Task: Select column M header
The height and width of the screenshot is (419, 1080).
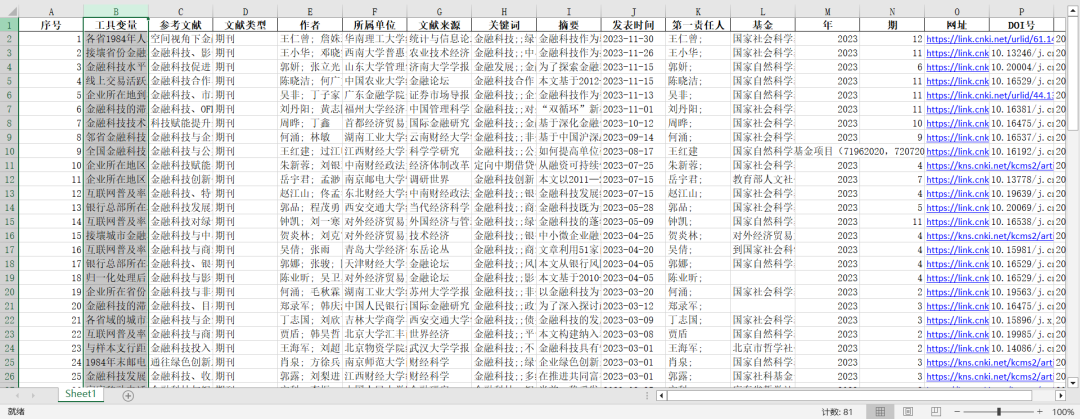Action: click(828, 12)
